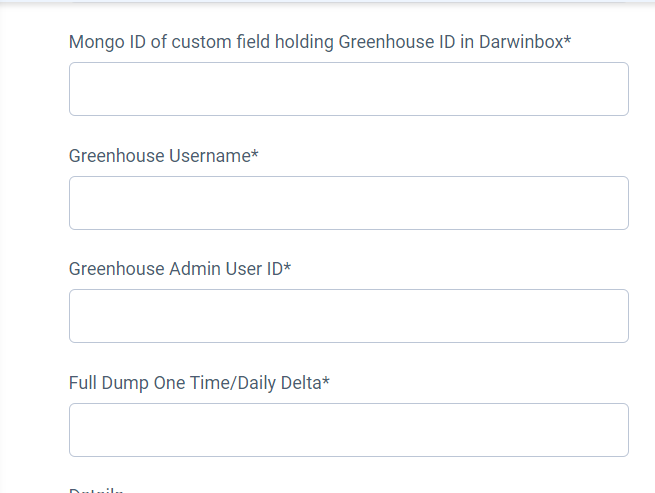Click the asterisk after Daily Delta

(x=326, y=381)
